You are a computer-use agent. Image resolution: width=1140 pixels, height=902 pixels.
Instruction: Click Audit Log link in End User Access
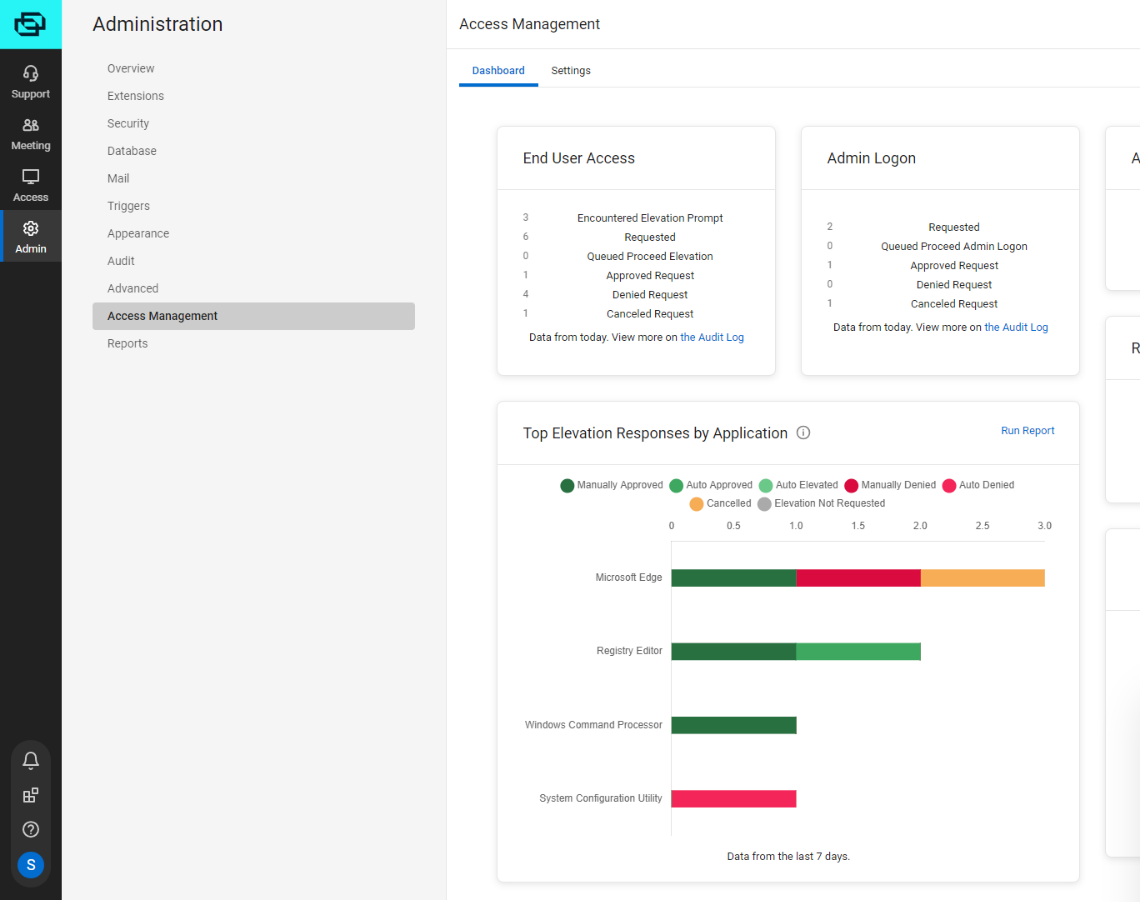click(712, 338)
